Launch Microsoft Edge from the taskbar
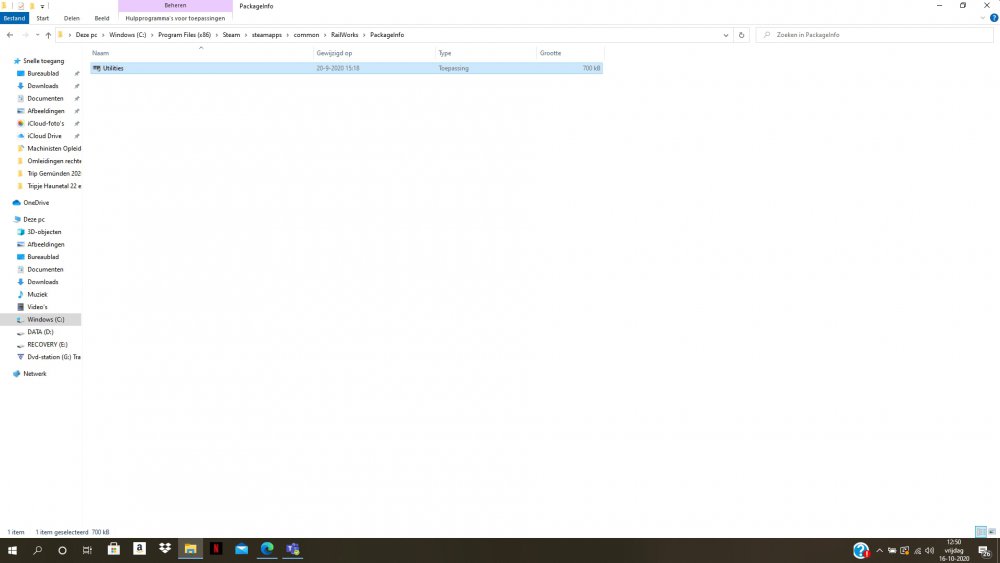This screenshot has width=1000, height=563. click(267, 550)
